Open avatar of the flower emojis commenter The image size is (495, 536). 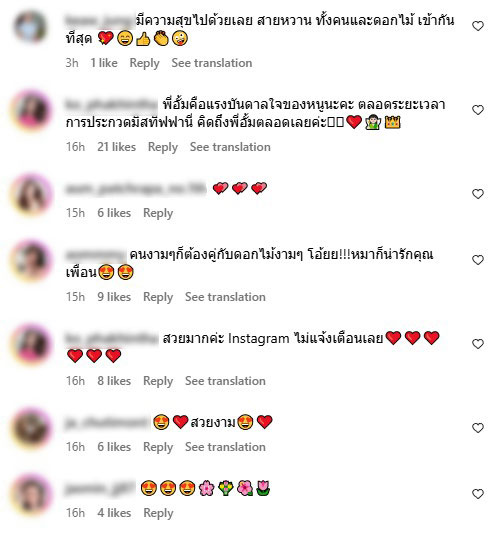tap(31, 494)
